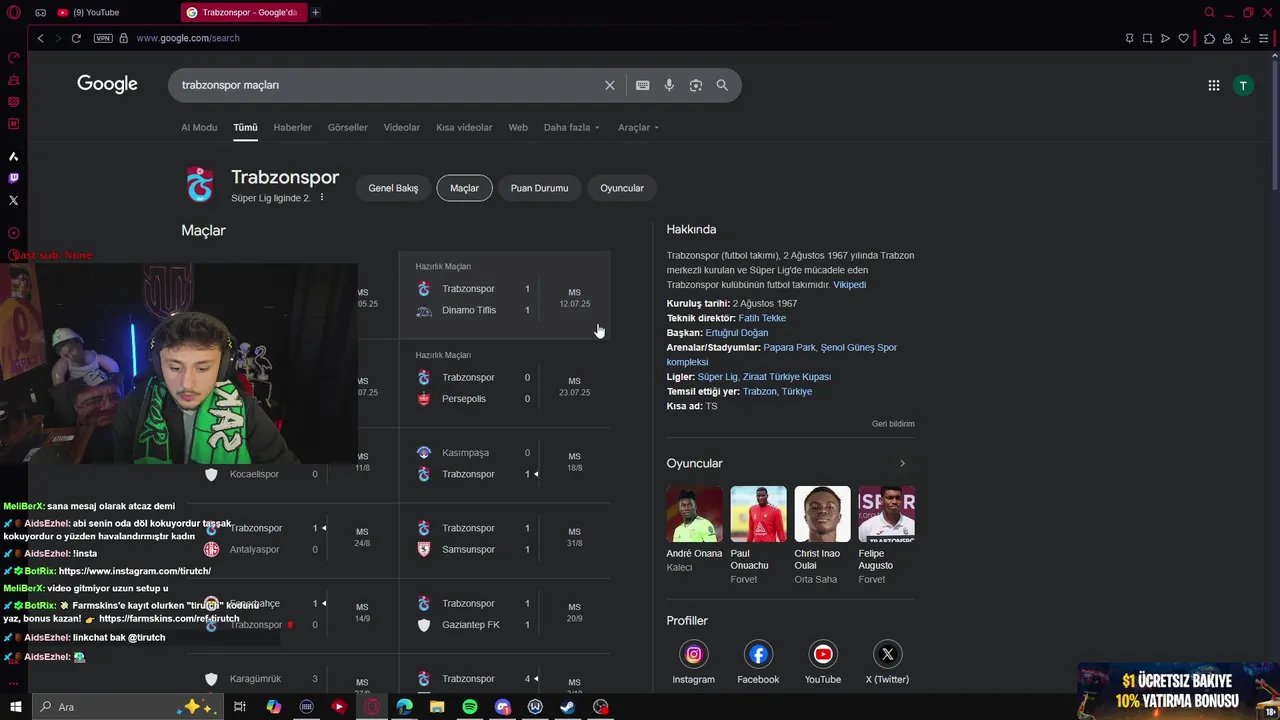The width and height of the screenshot is (1280, 720).
Task: Open André Onana player thumbnail
Action: [x=694, y=514]
